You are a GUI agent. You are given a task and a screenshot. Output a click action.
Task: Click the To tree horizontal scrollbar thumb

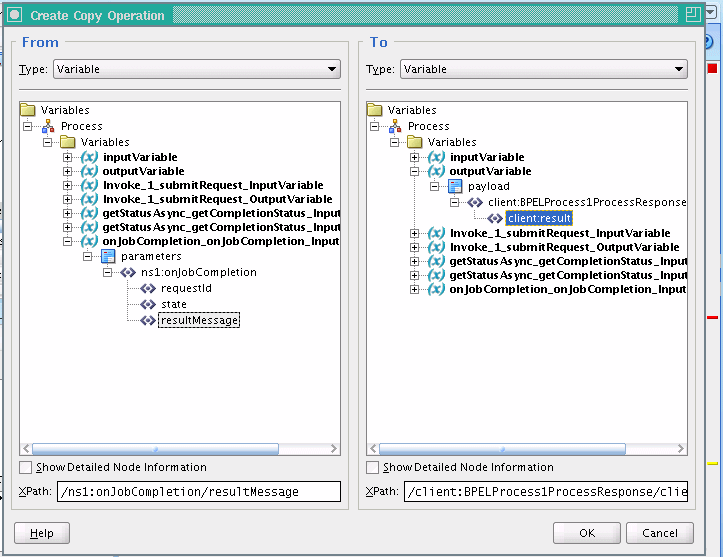(x=502, y=449)
